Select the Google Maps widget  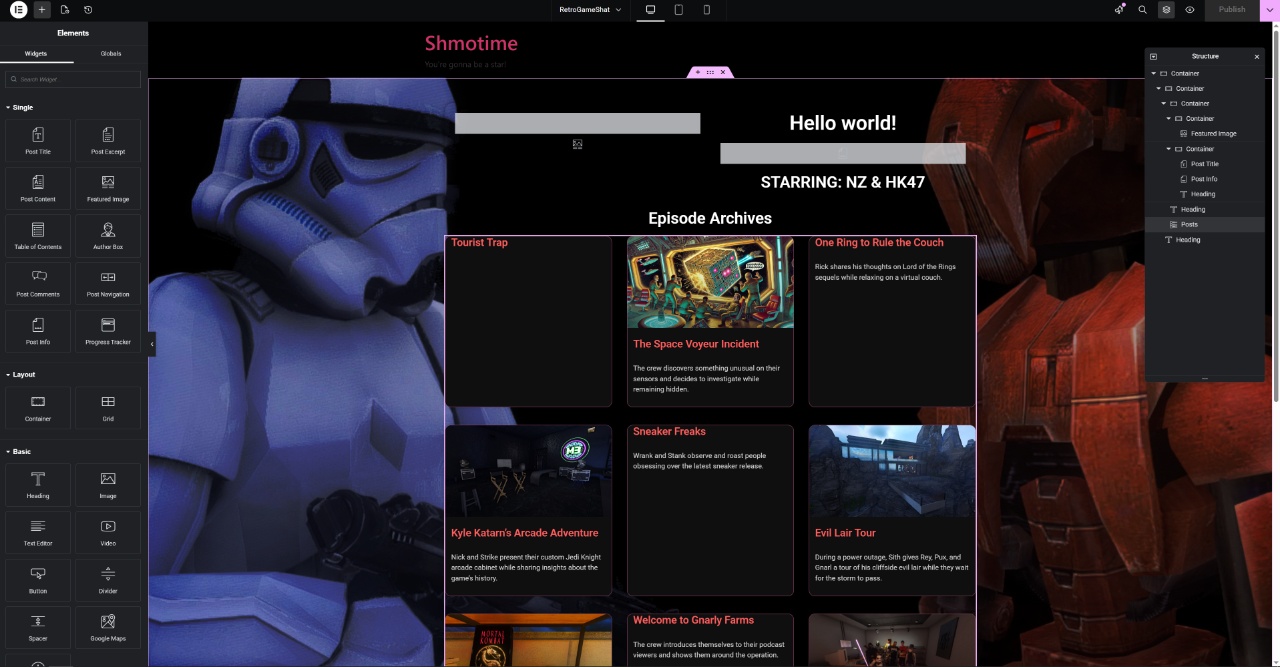(x=108, y=627)
